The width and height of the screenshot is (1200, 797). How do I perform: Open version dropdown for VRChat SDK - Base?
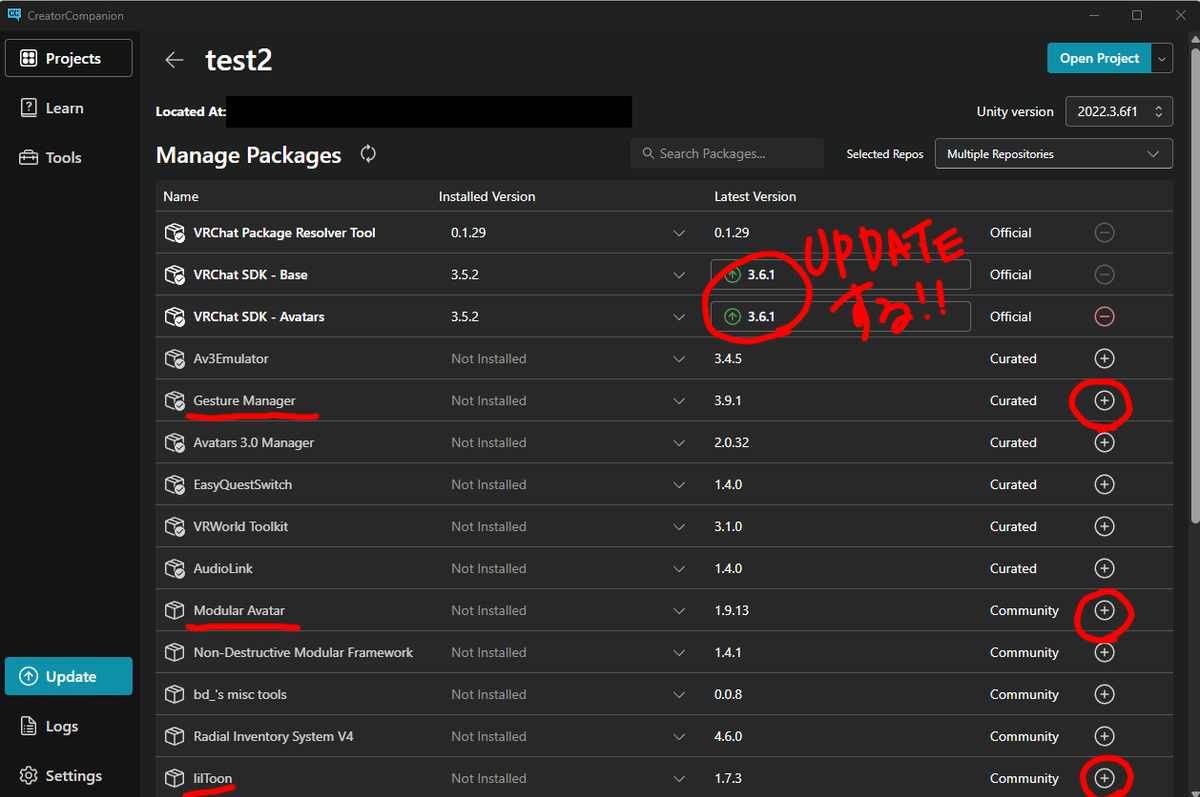[680, 274]
